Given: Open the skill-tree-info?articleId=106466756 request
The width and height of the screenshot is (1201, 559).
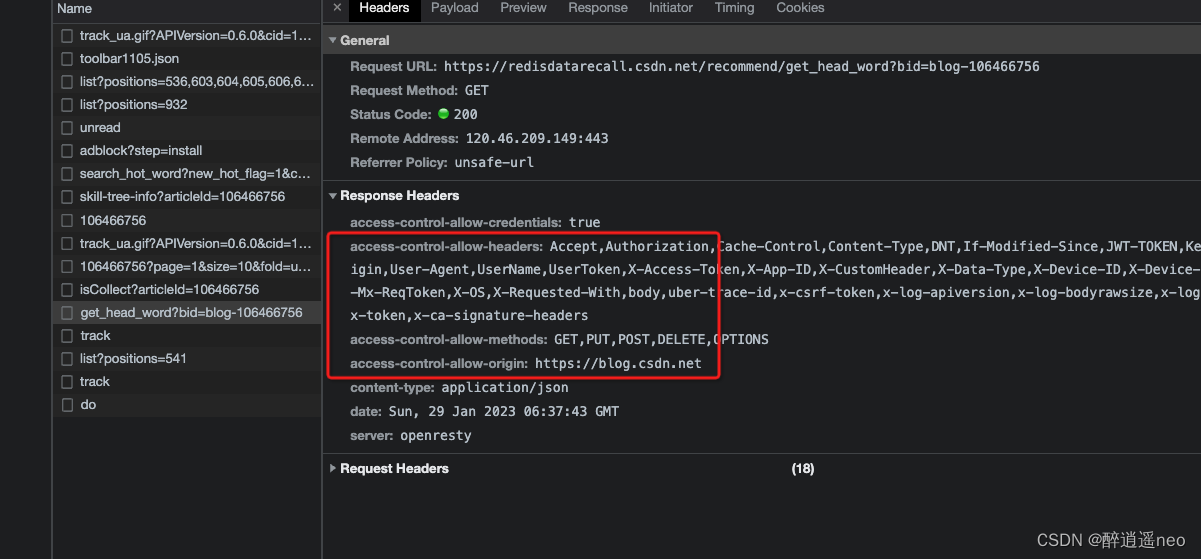Looking at the screenshot, I should (x=182, y=197).
